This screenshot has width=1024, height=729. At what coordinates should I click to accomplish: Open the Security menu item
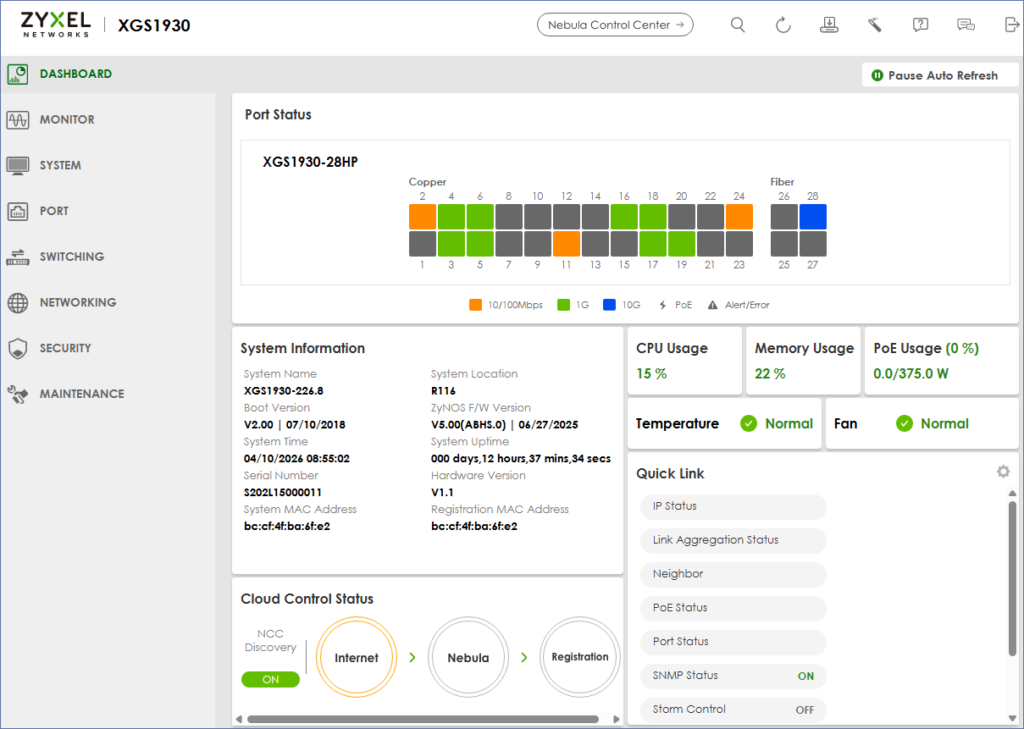[65, 348]
